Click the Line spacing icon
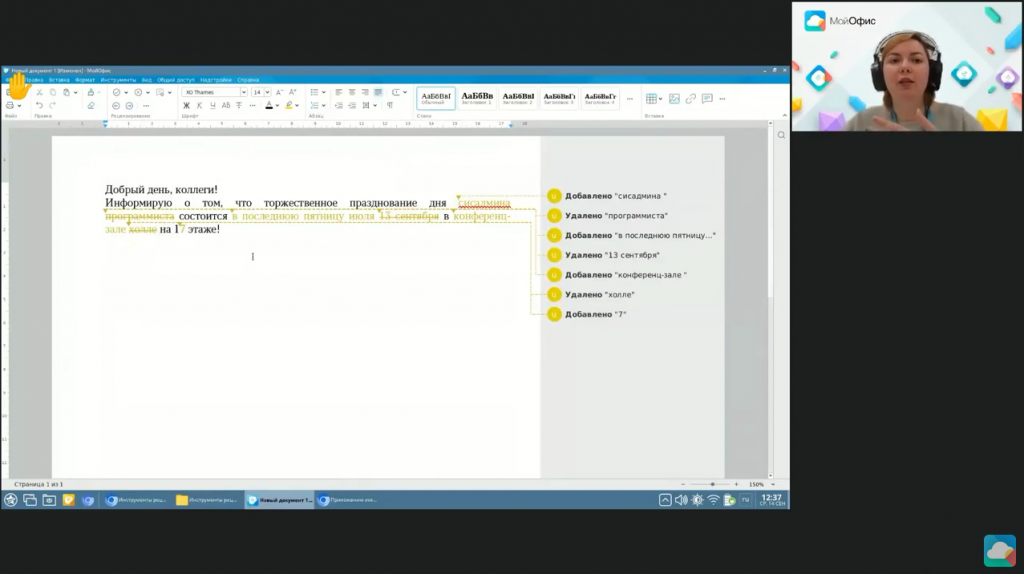This screenshot has width=1024, height=574. coord(366,105)
